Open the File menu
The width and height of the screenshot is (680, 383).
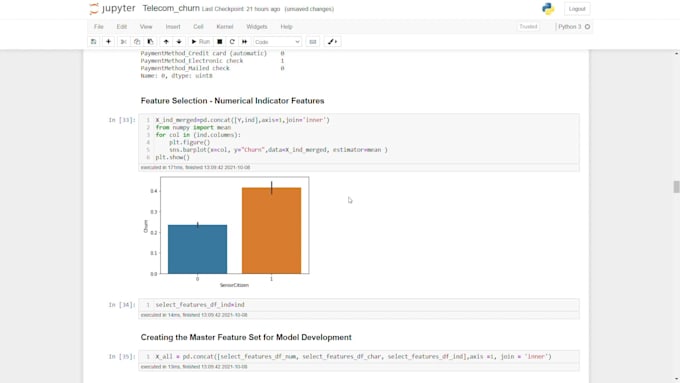point(99,27)
